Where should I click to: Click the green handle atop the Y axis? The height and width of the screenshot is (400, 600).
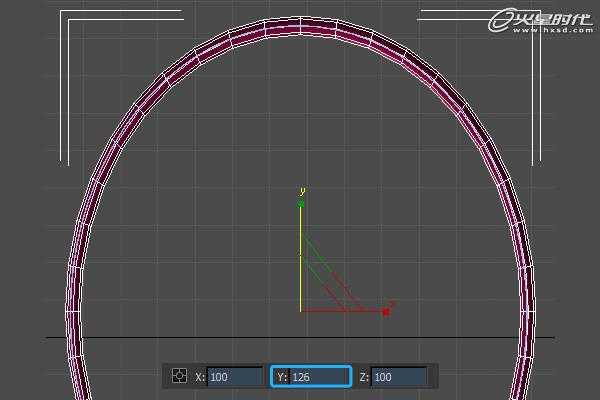(x=301, y=204)
